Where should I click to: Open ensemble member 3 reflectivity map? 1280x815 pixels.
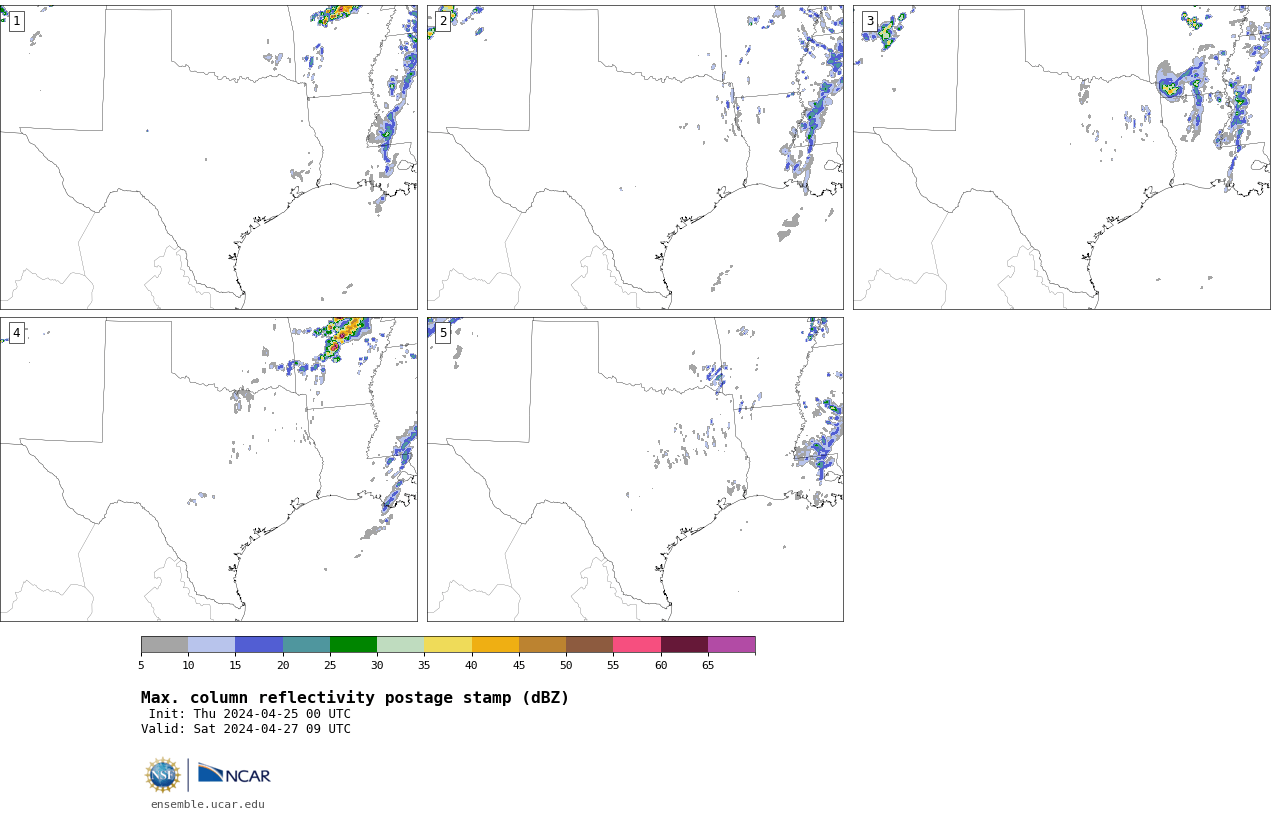coord(1062,157)
